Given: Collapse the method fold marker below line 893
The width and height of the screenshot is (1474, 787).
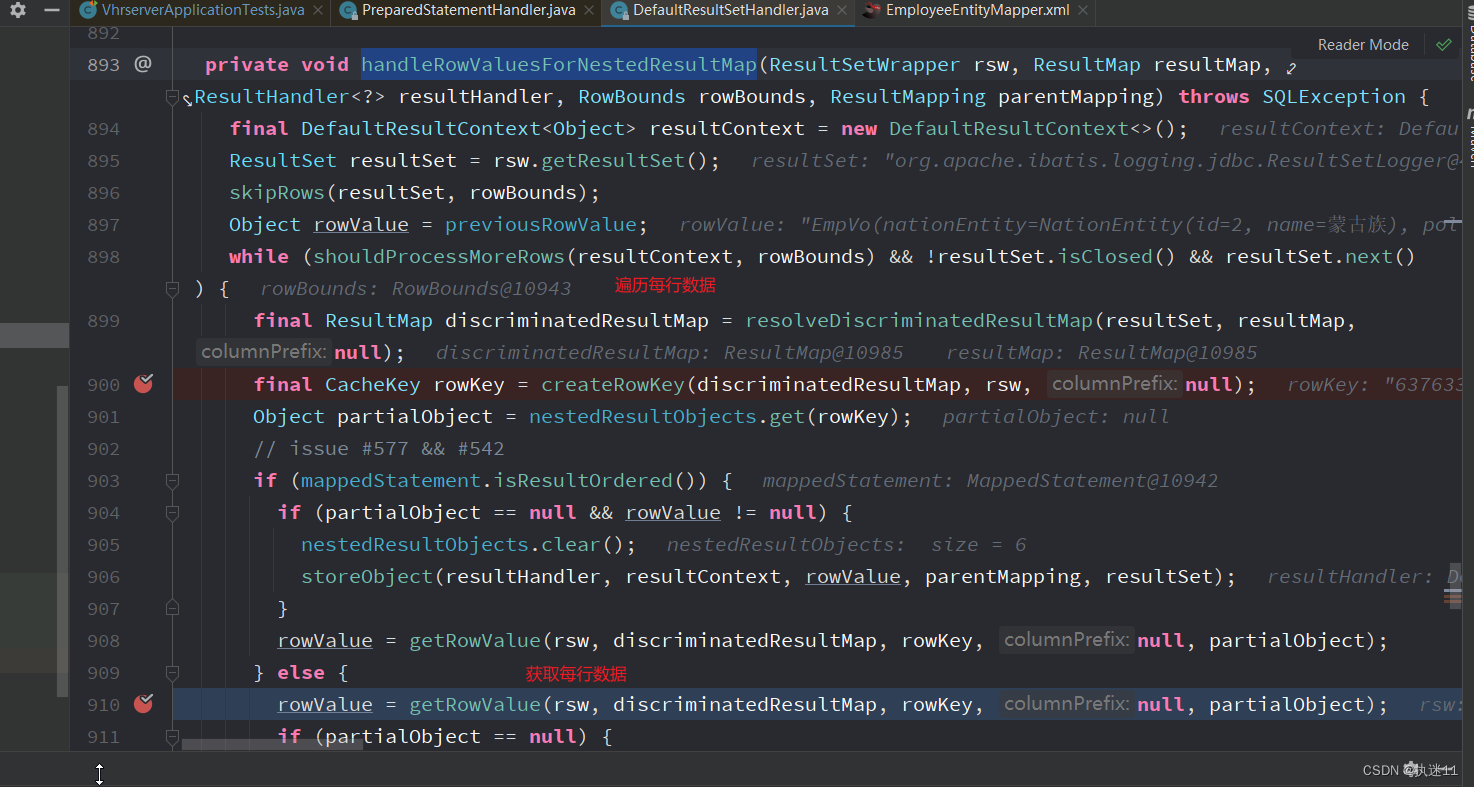Looking at the screenshot, I should [172, 97].
